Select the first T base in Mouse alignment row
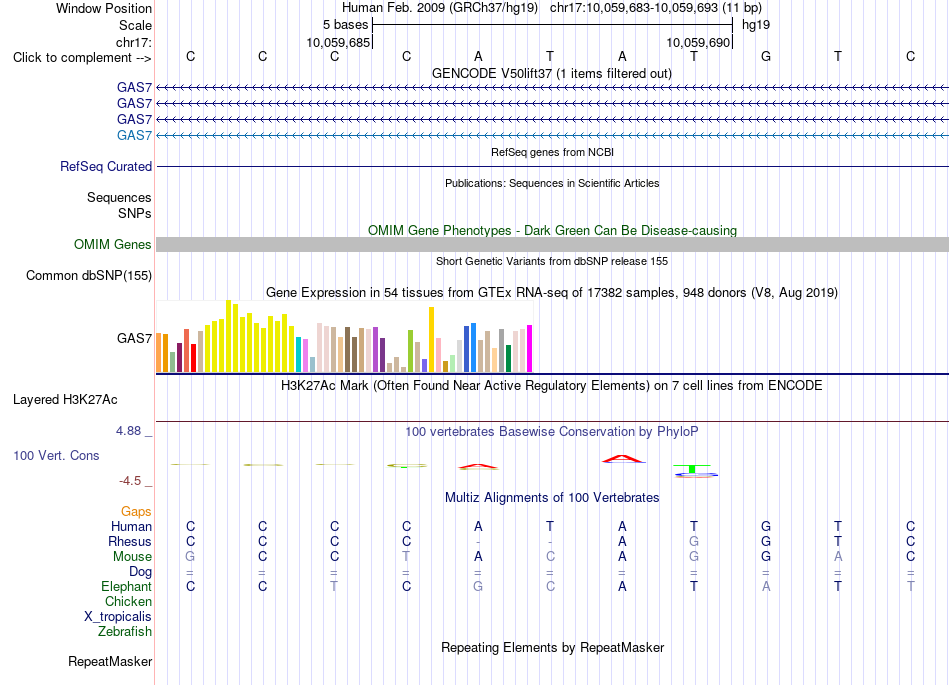950x685 pixels. [x=406, y=557]
